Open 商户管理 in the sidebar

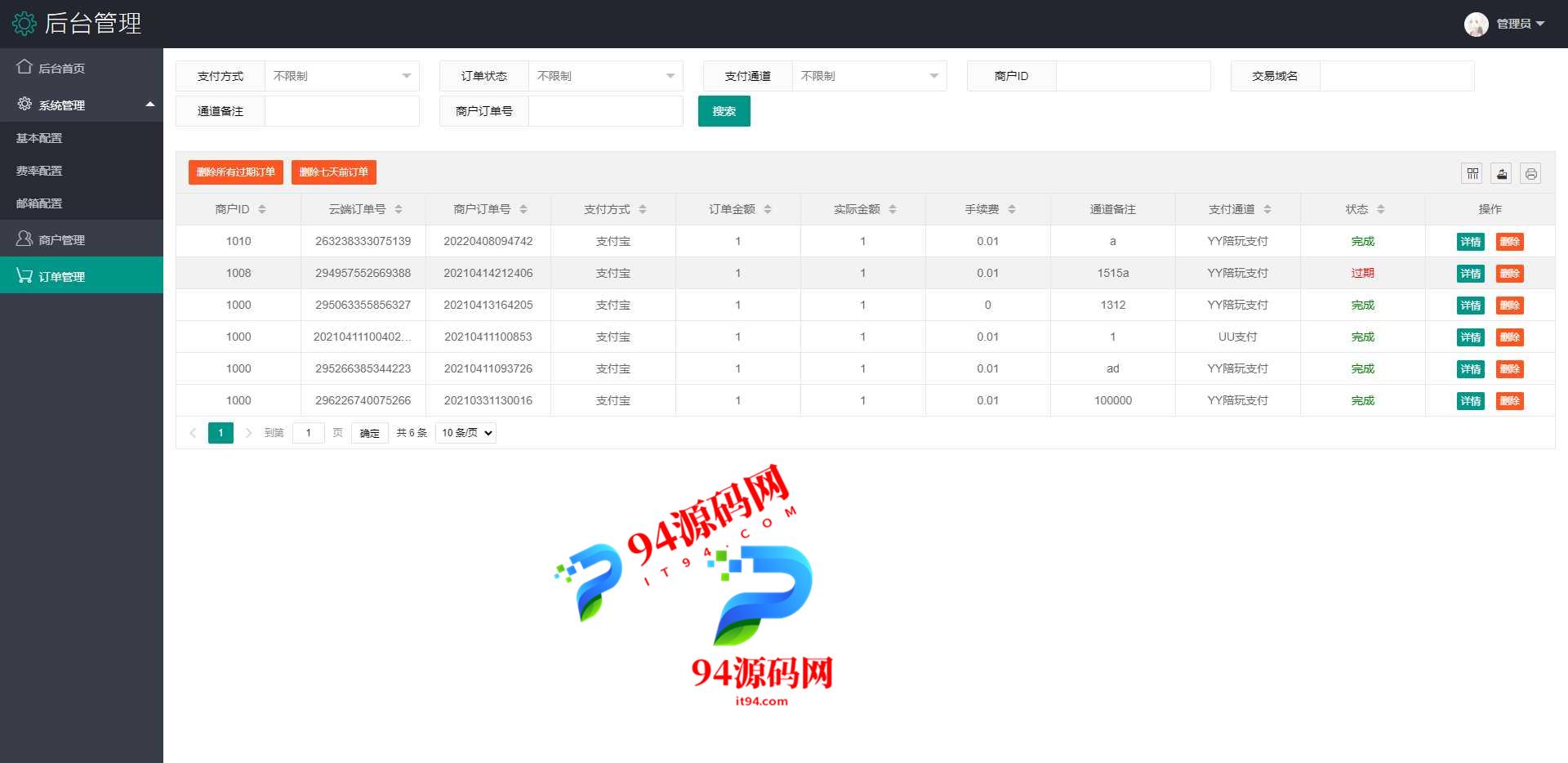82,239
